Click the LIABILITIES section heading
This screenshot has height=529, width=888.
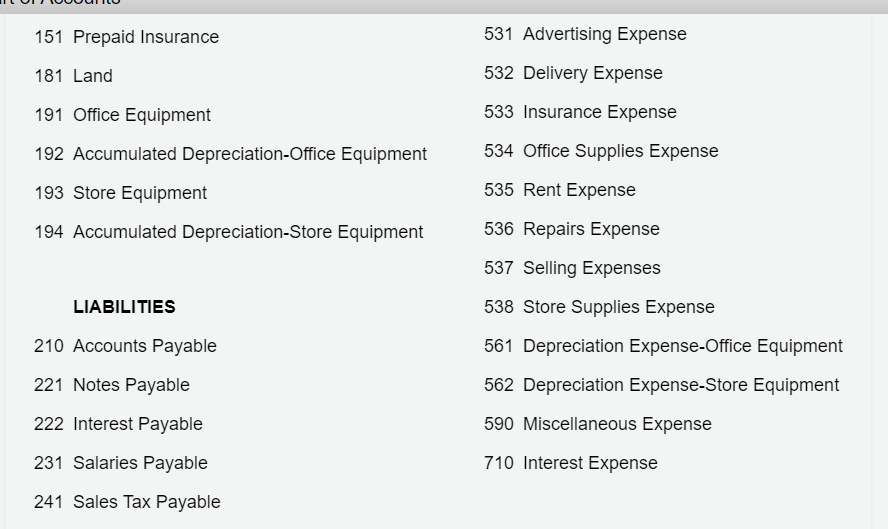124,307
